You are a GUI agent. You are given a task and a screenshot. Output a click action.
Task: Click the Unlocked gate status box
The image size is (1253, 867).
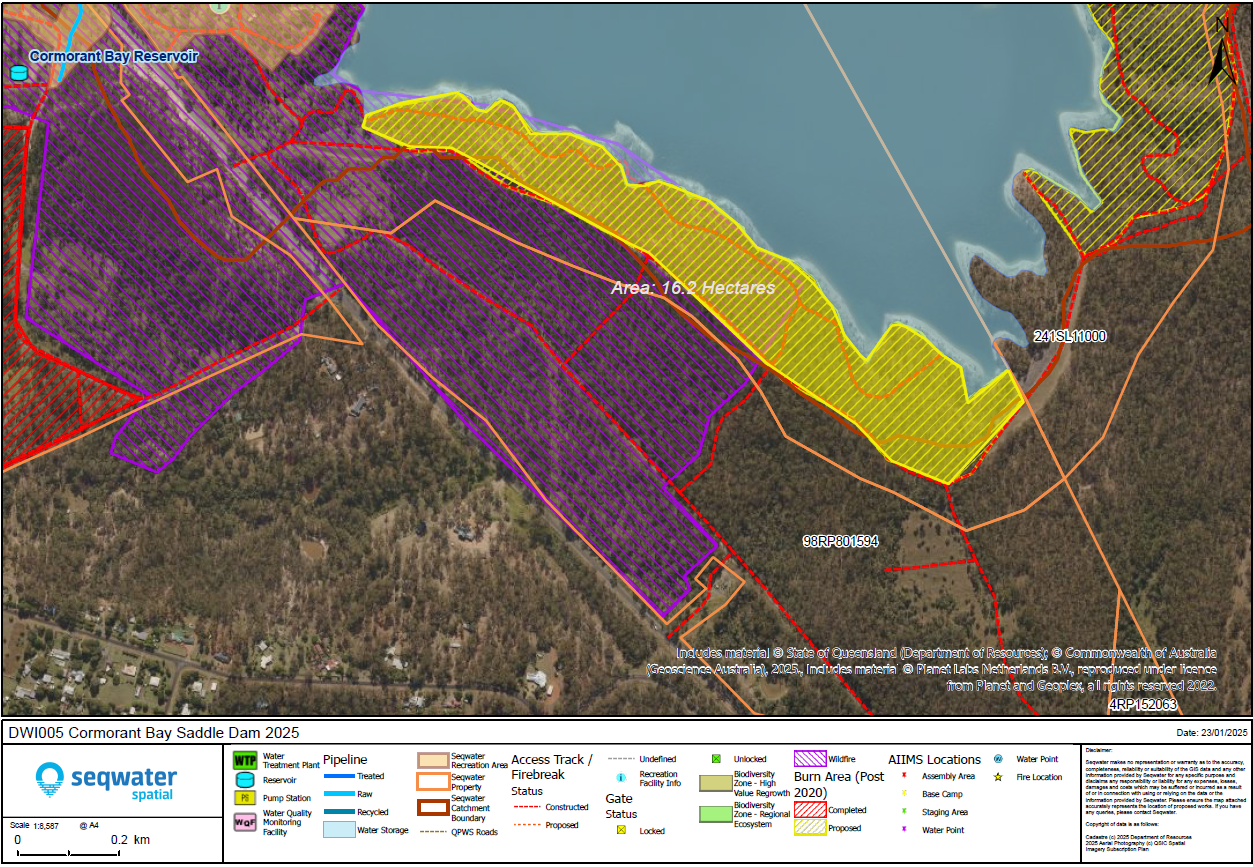(x=715, y=759)
